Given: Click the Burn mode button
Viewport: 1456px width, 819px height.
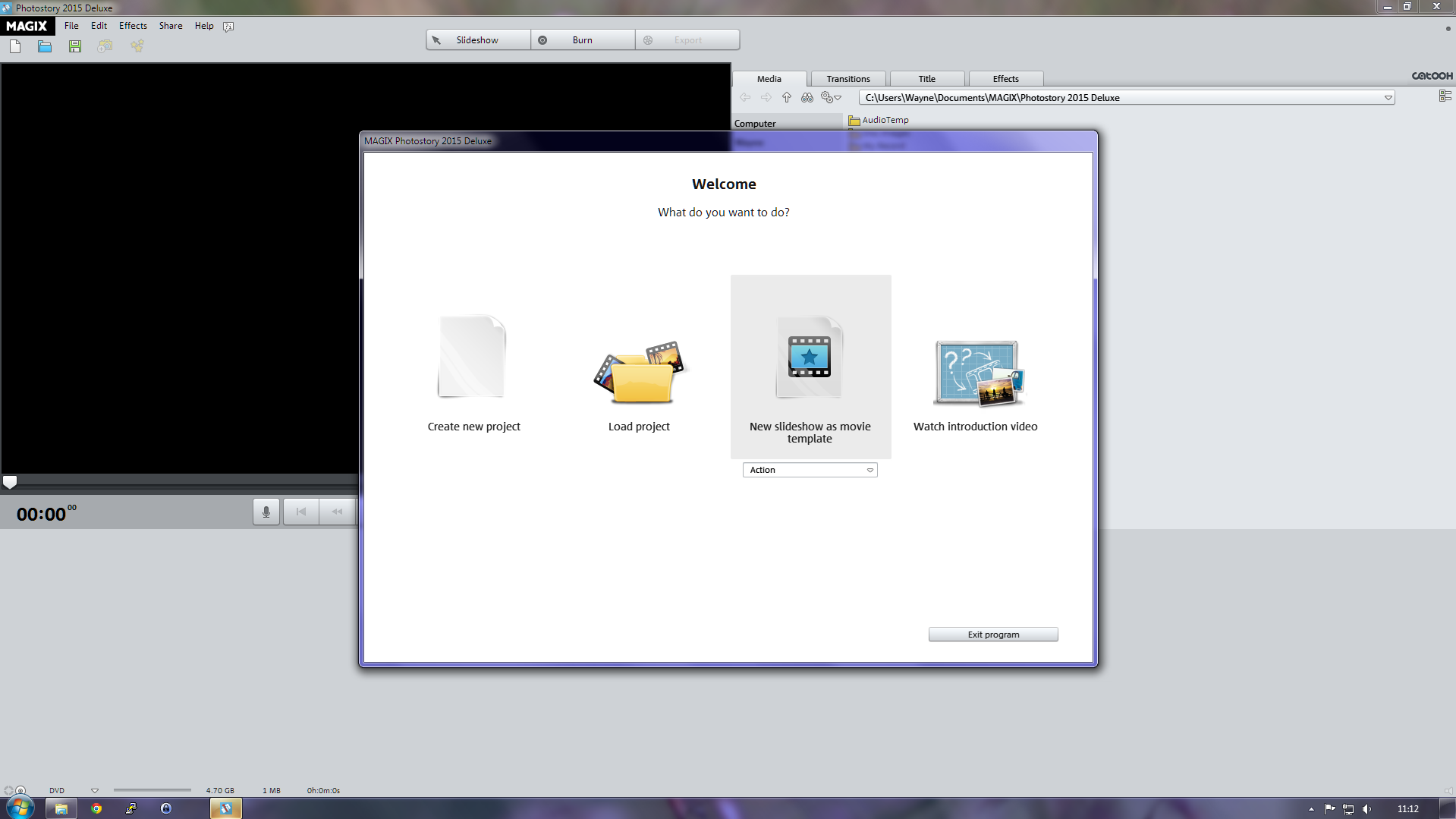Looking at the screenshot, I should point(583,40).
